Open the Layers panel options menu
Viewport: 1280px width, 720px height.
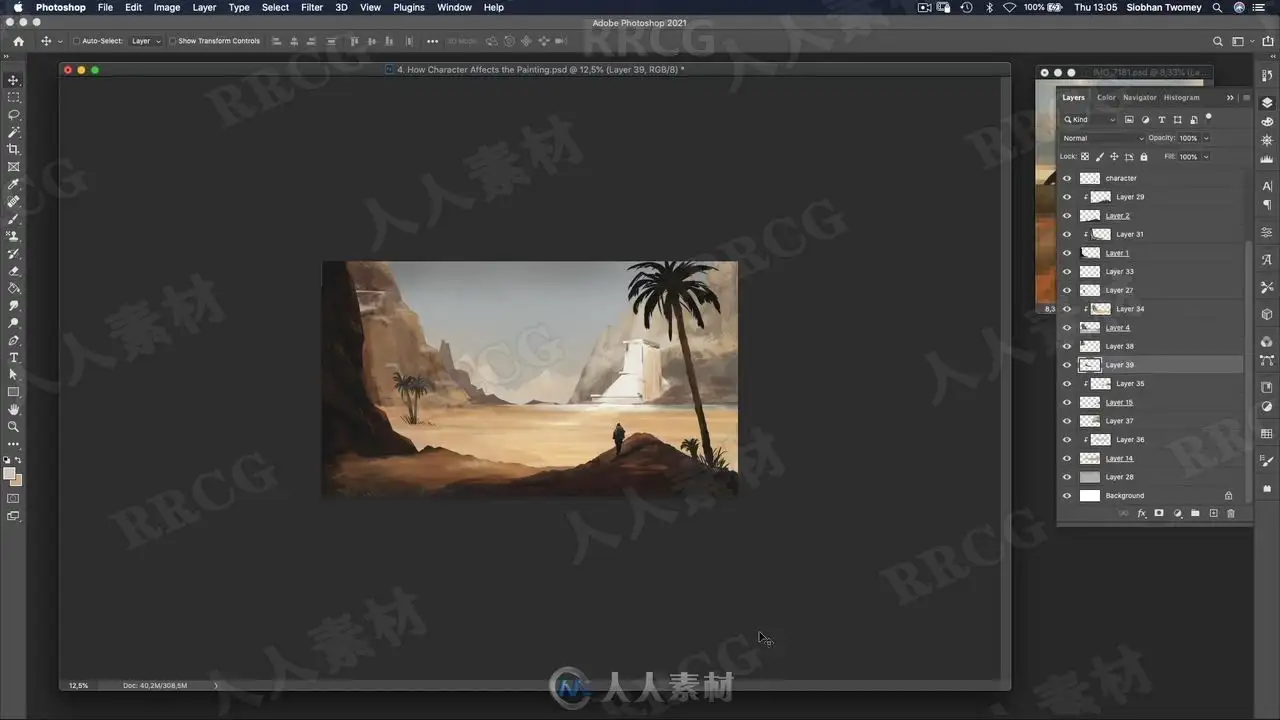click(x=1245, y=98)
